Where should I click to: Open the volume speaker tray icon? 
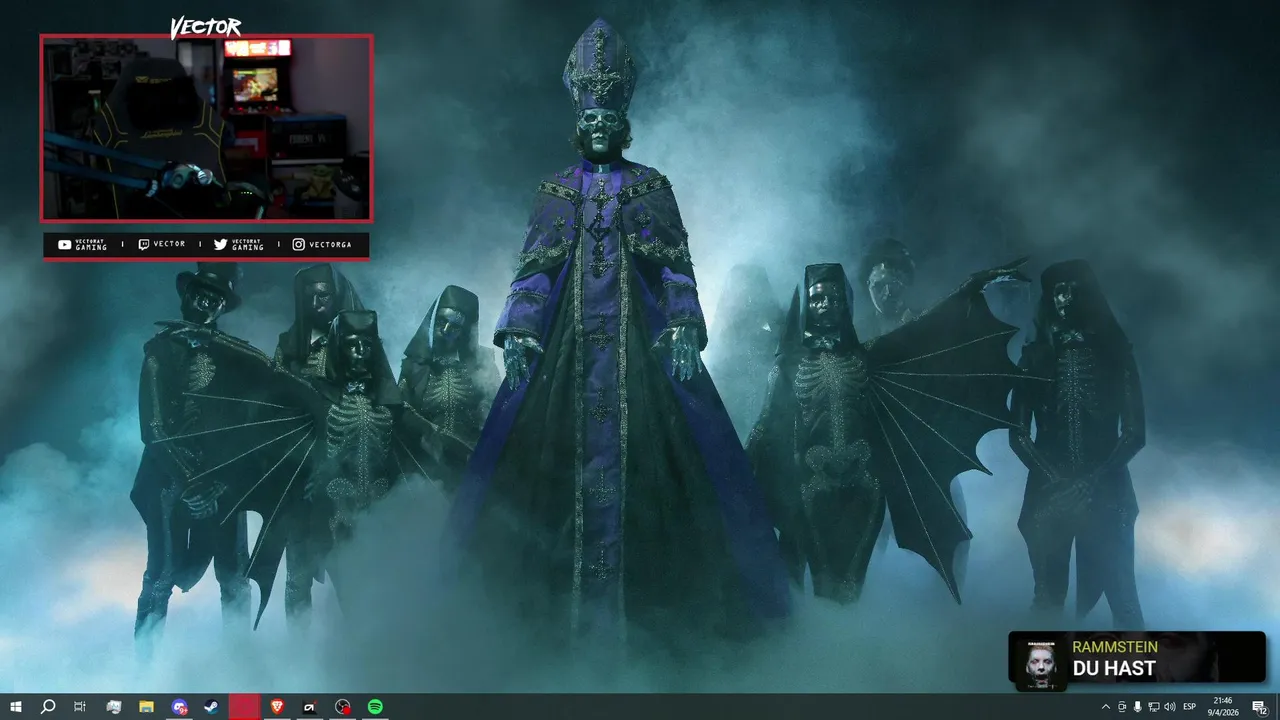(1170, 707)
